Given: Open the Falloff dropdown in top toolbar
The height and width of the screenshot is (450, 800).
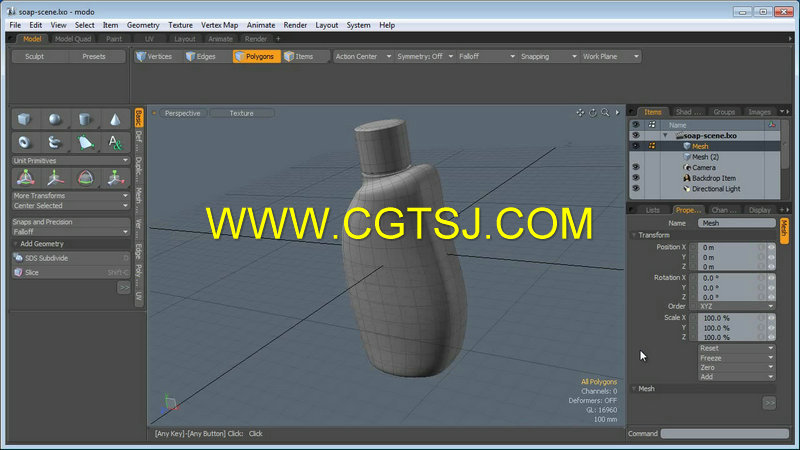Looking at the screenshot, I should (487, 57).
